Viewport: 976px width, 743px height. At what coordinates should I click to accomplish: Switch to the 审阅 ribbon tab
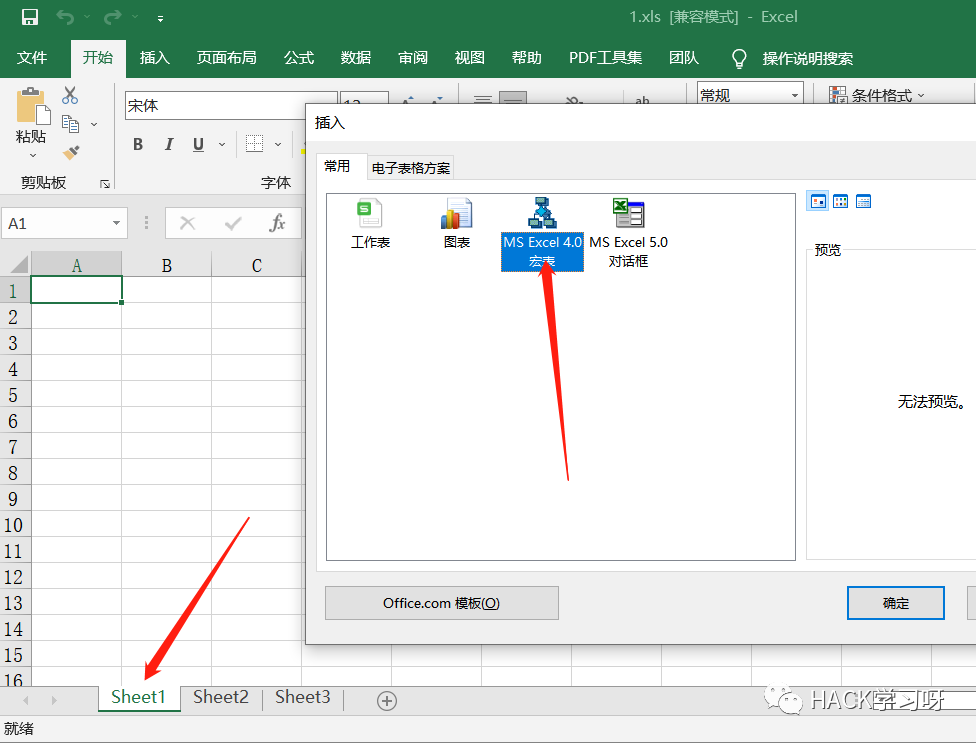tap(413, 58)
